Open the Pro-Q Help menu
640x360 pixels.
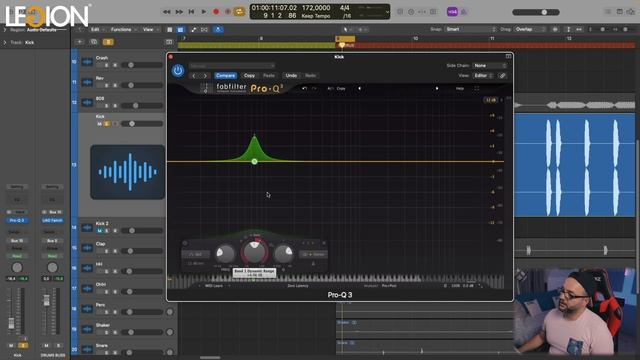pos(460,88)
